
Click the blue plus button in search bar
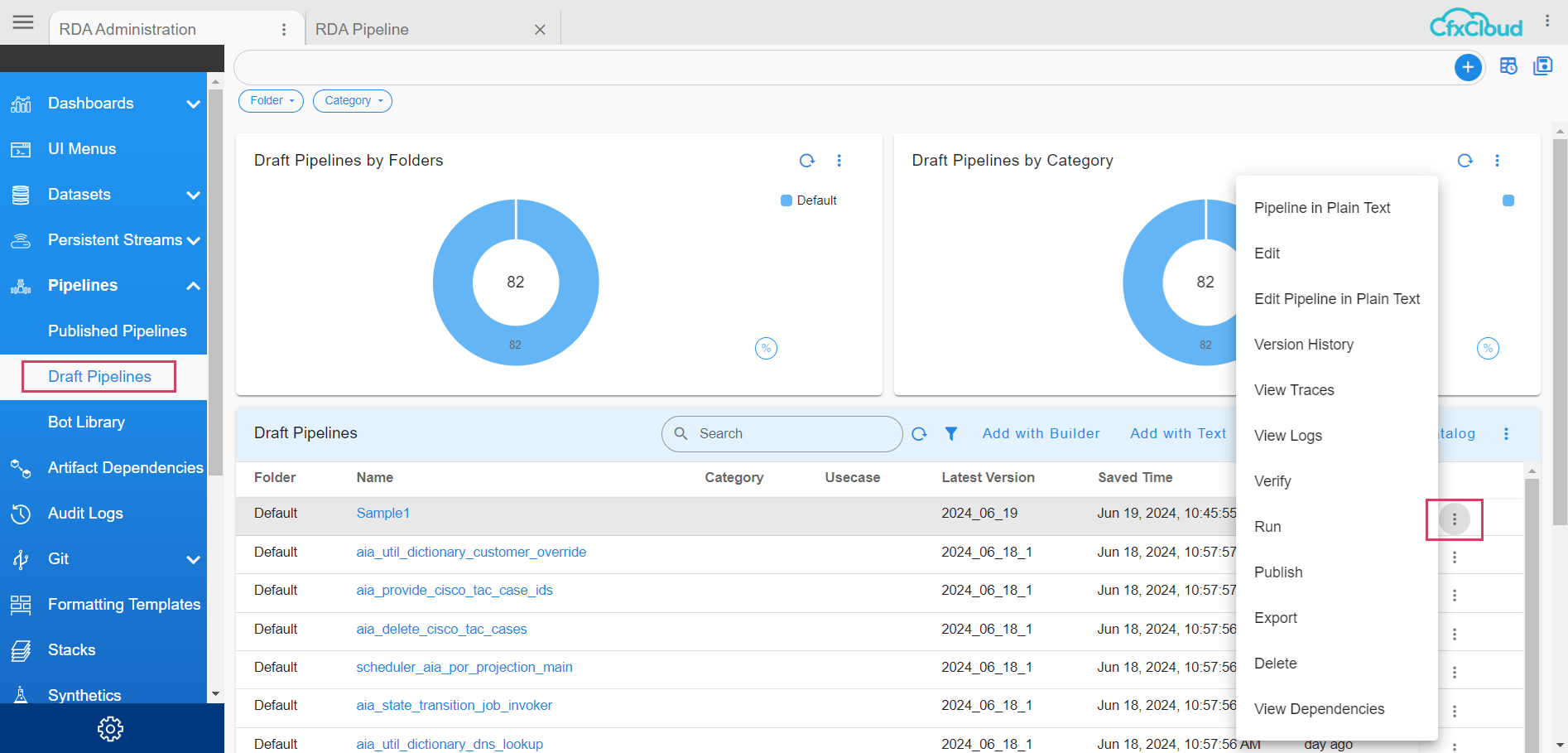[x=1468, y=67]
